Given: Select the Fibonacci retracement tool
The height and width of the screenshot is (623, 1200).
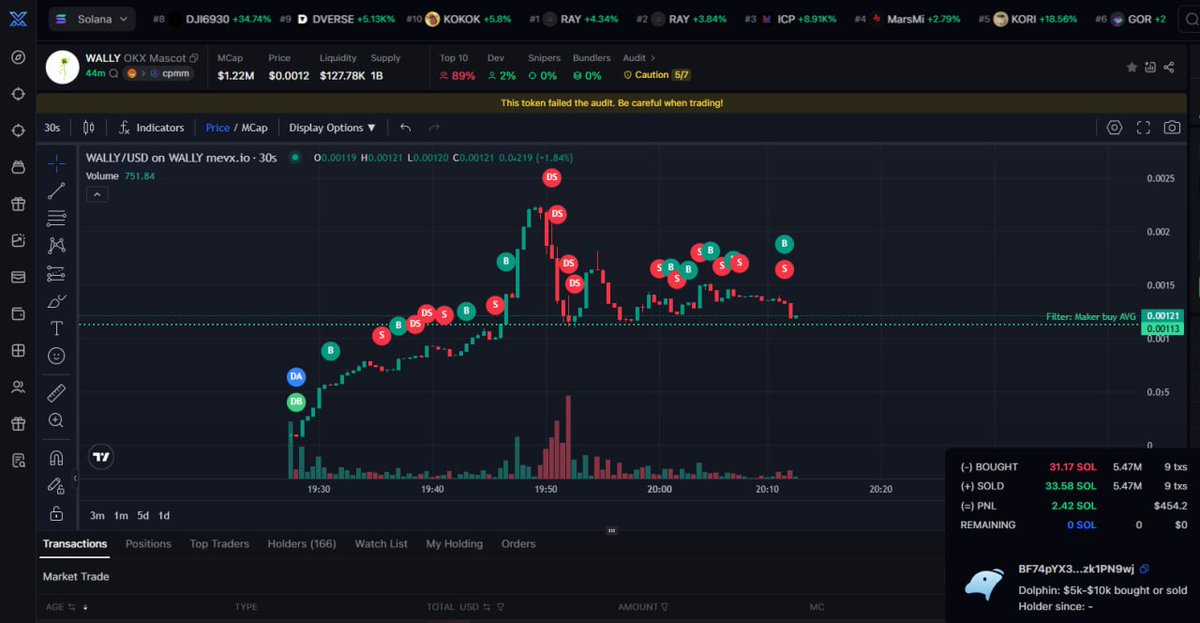Looking at the screenshot, I should [x=57, y=218].
